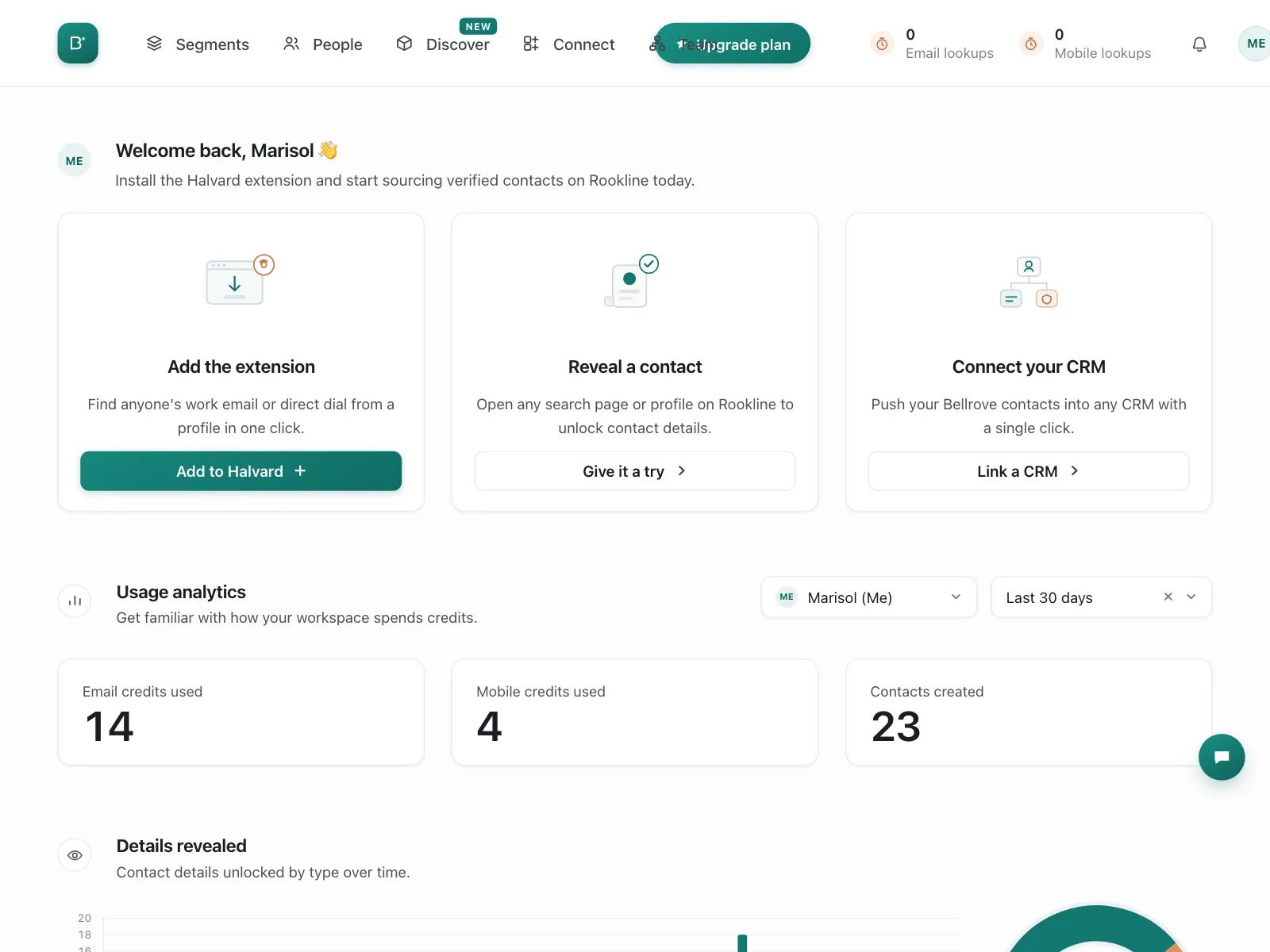Select the Mobile credits used card
The height and width of the screenshot is (952, 1270).
click(x=635, y=712)
